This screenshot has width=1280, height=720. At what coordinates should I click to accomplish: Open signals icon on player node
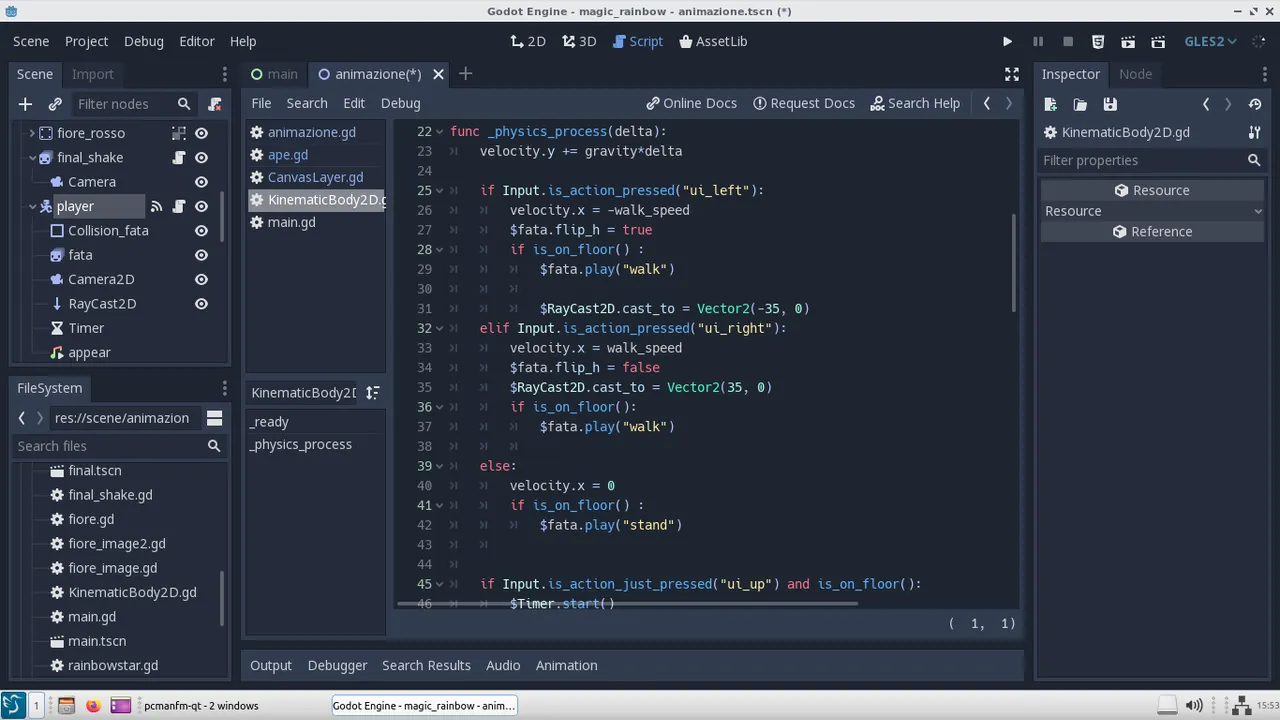click(x=156, y=206)
